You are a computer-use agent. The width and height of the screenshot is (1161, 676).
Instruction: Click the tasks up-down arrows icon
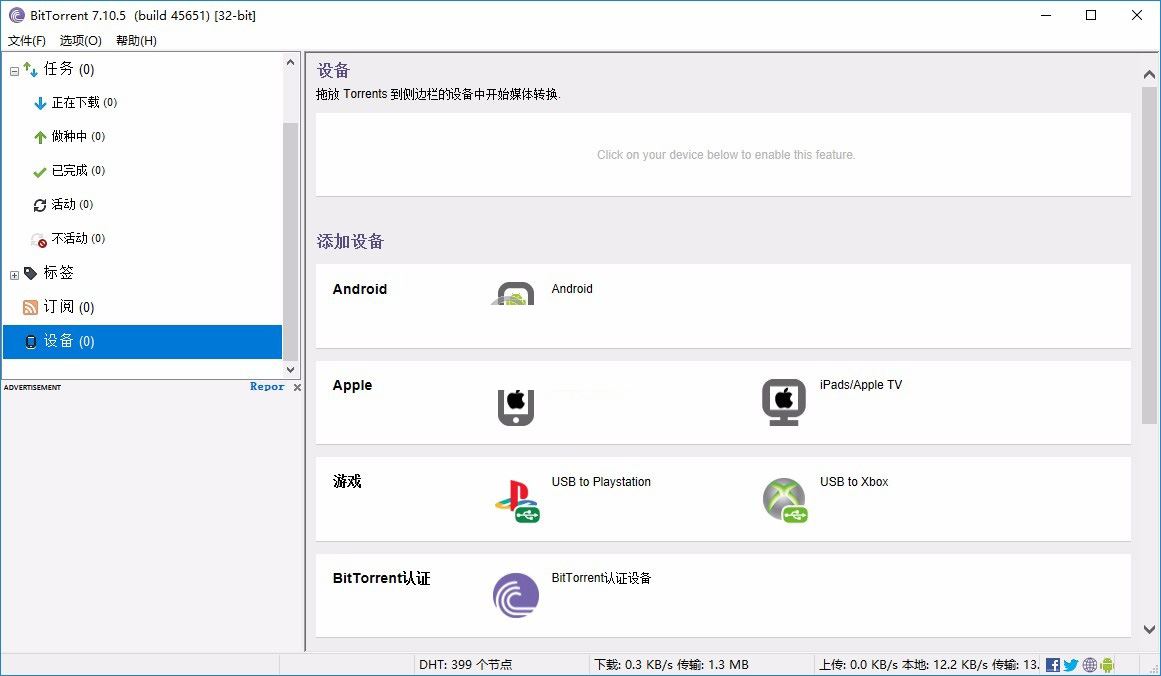click(30, 70)
